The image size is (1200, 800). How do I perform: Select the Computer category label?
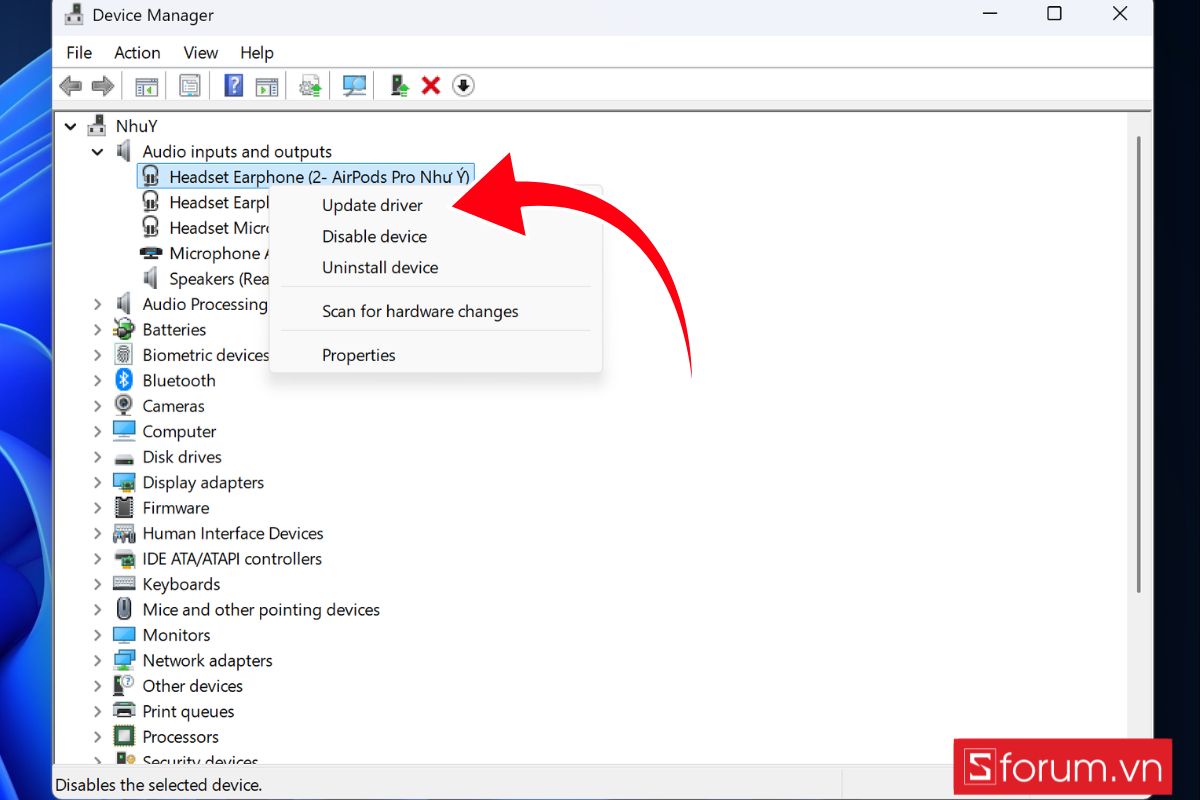pyautogui.click(x=179, y=432)
